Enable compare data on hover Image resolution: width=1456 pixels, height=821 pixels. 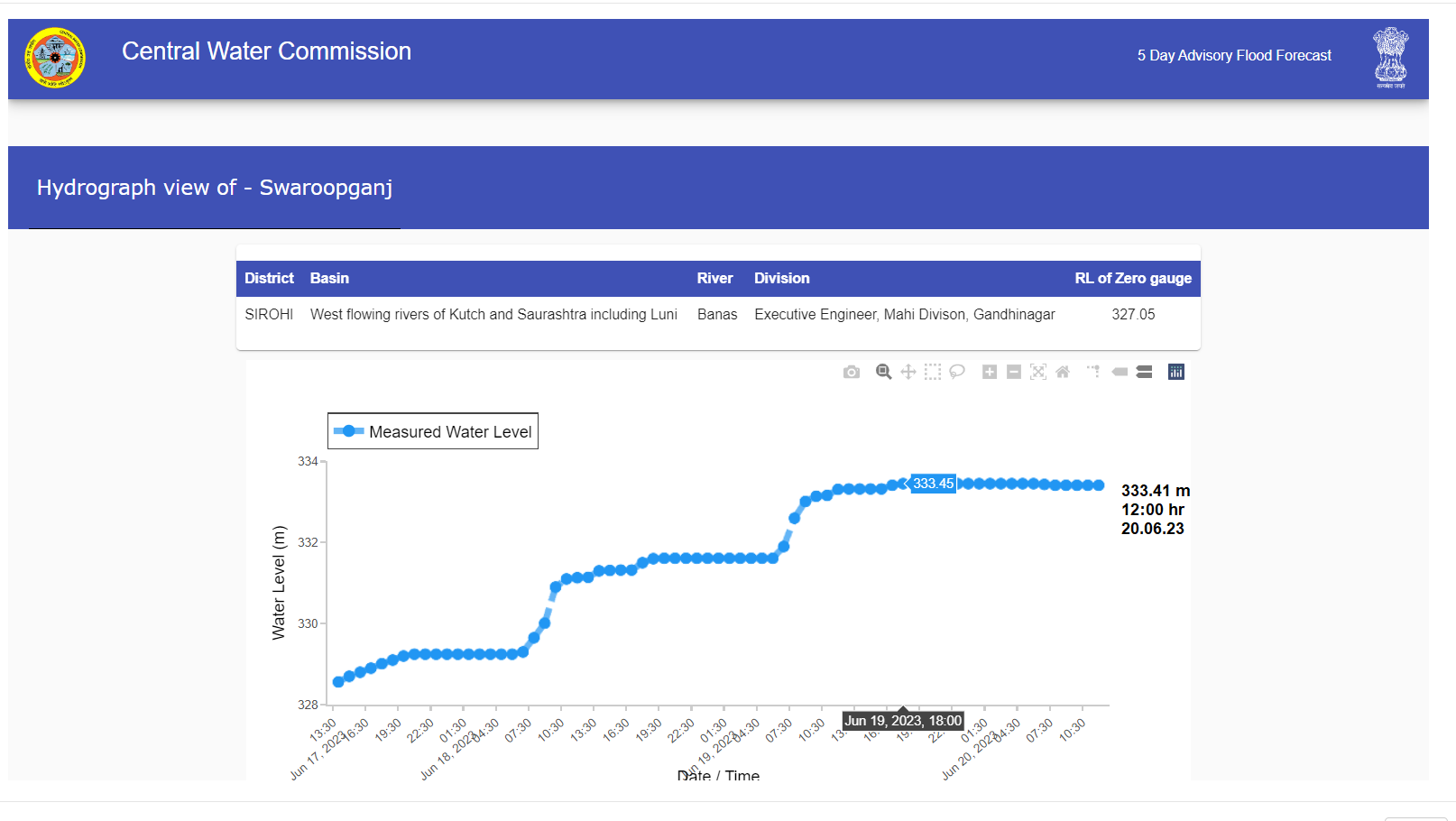[x=1144, y=373]
